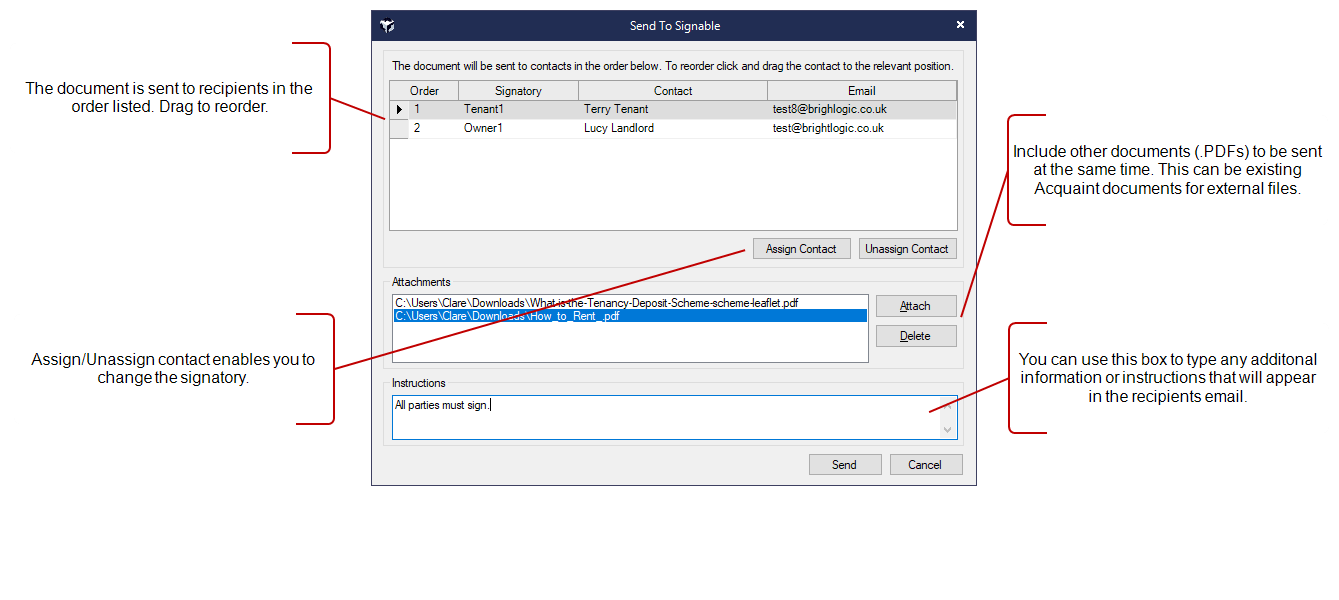Click the row selector arrow for Tenant1
Screen dimensions: 1339x600
pyautogui.click(x=399, y=110)
